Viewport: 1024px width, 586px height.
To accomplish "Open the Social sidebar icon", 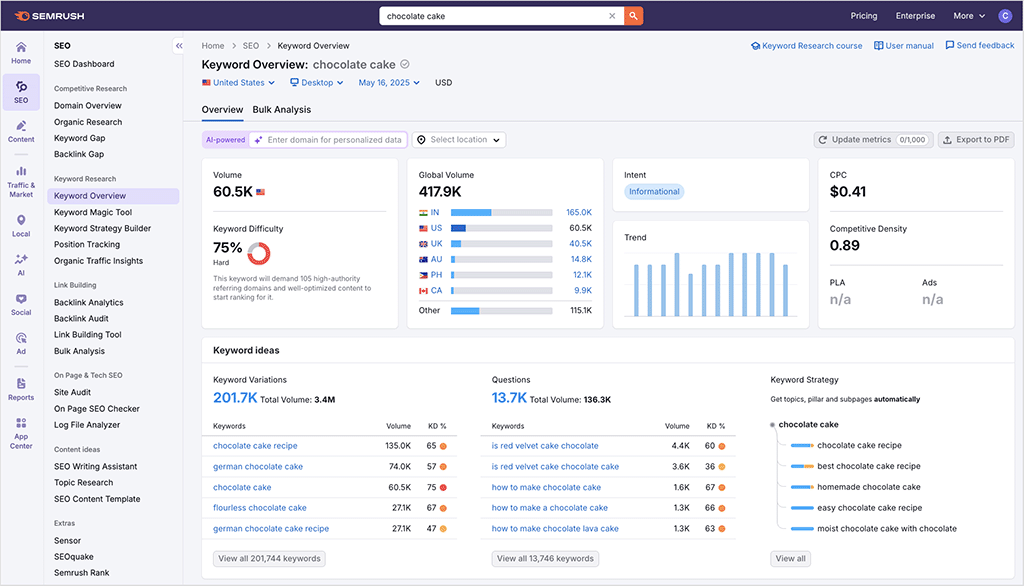I will [21, 304].
